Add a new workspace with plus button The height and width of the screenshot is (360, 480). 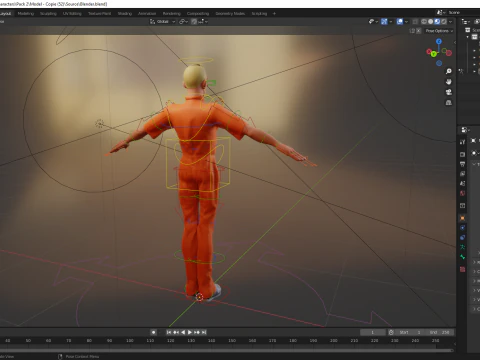[274, 14]
